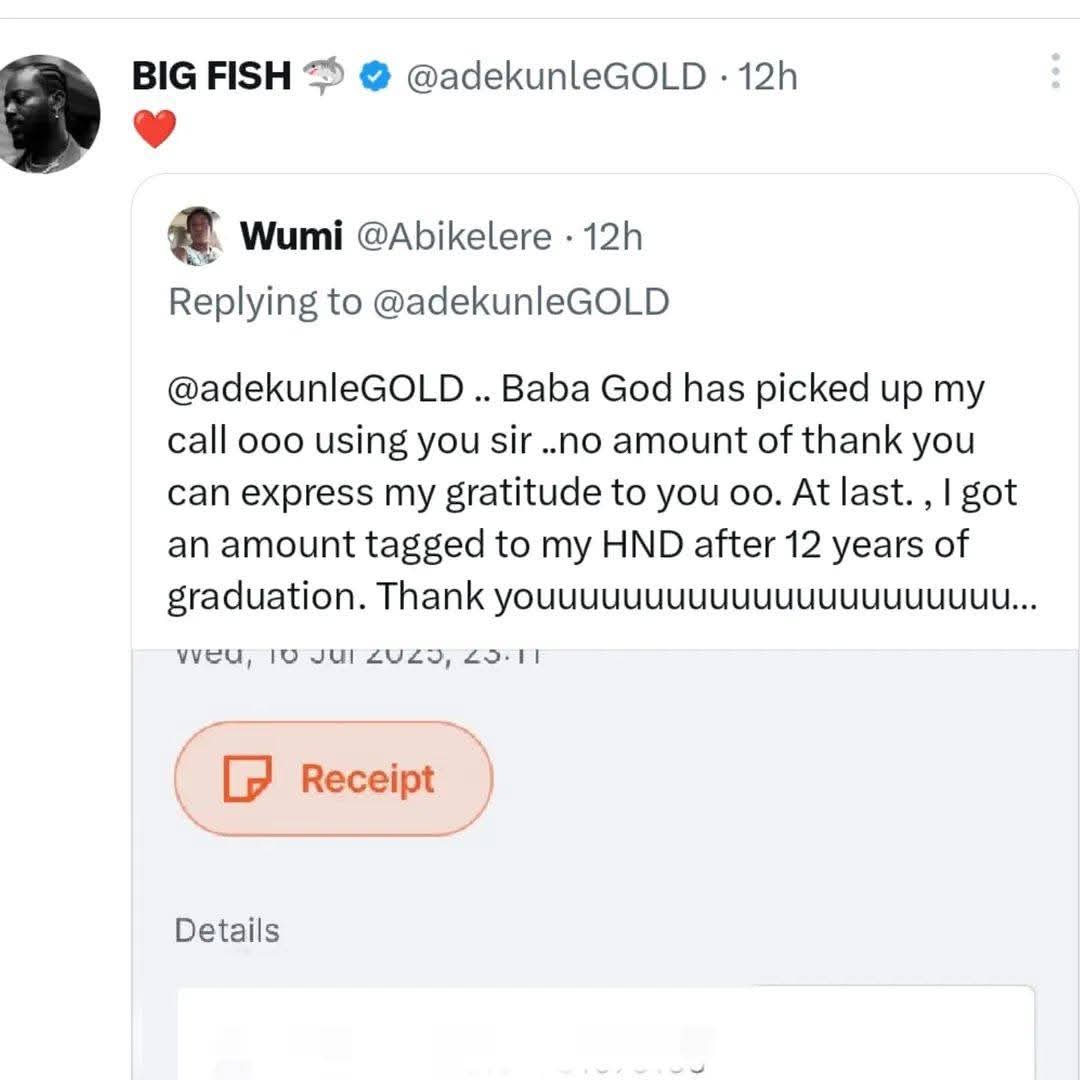Click the Details section heading

(x=227, y=930)
